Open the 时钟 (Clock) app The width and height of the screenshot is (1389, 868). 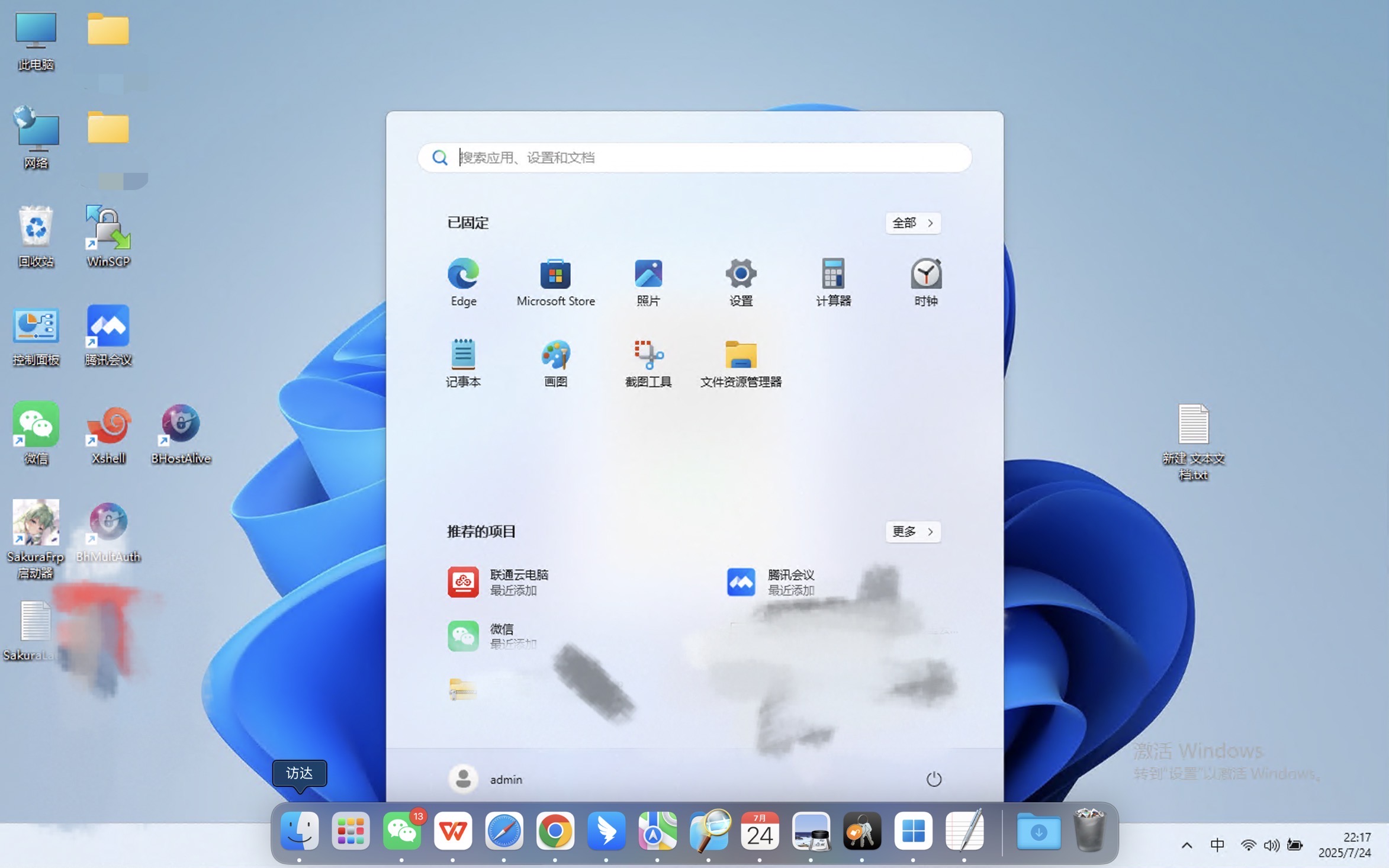coord(925,282)
